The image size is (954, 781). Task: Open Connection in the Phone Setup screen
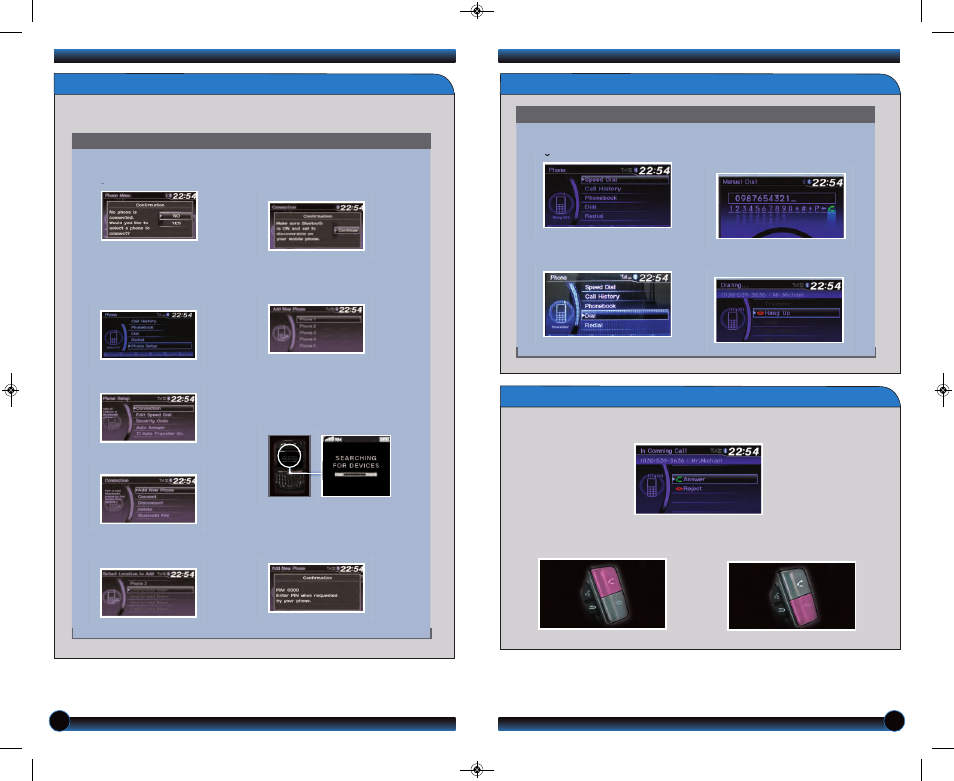coord(163,408)
